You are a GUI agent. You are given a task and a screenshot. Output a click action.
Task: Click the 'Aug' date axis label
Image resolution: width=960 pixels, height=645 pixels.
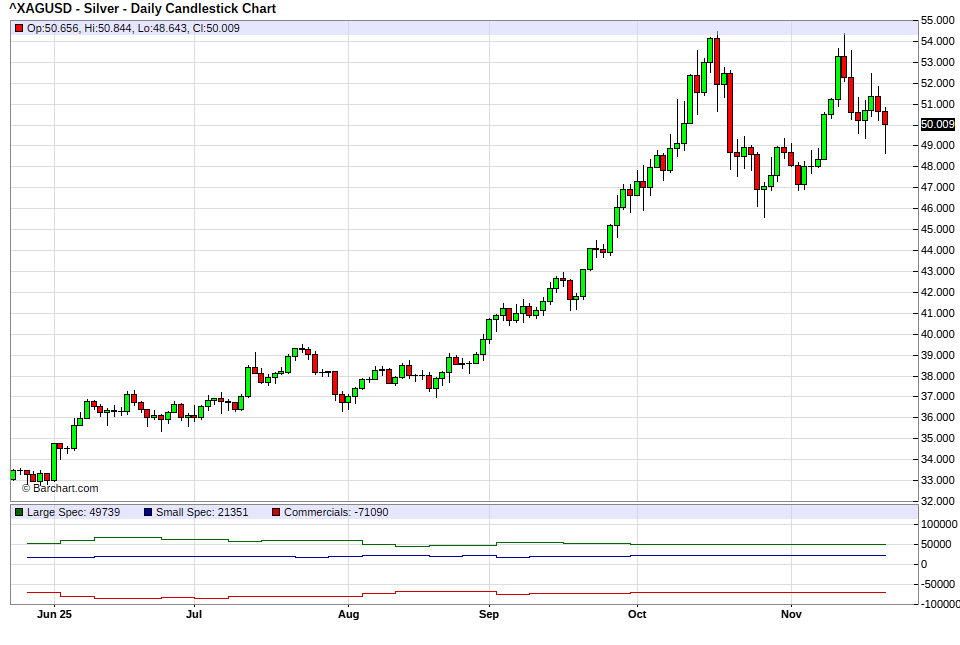pyautogui.click(x=348, y=614)
